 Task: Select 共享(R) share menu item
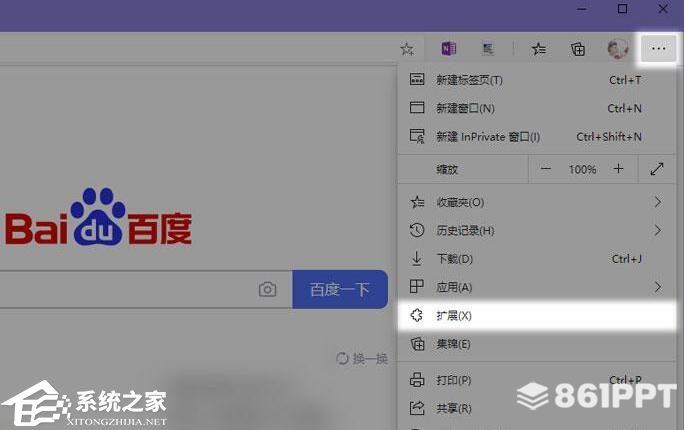point(537,409)
